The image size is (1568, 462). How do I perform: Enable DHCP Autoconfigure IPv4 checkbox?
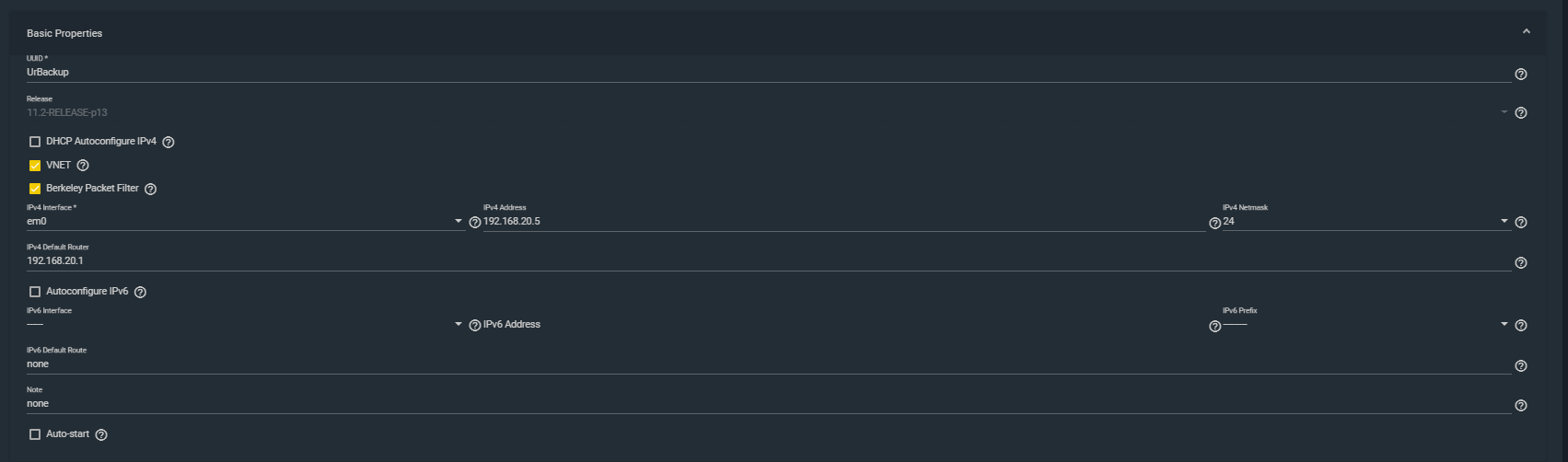point(35,143)
